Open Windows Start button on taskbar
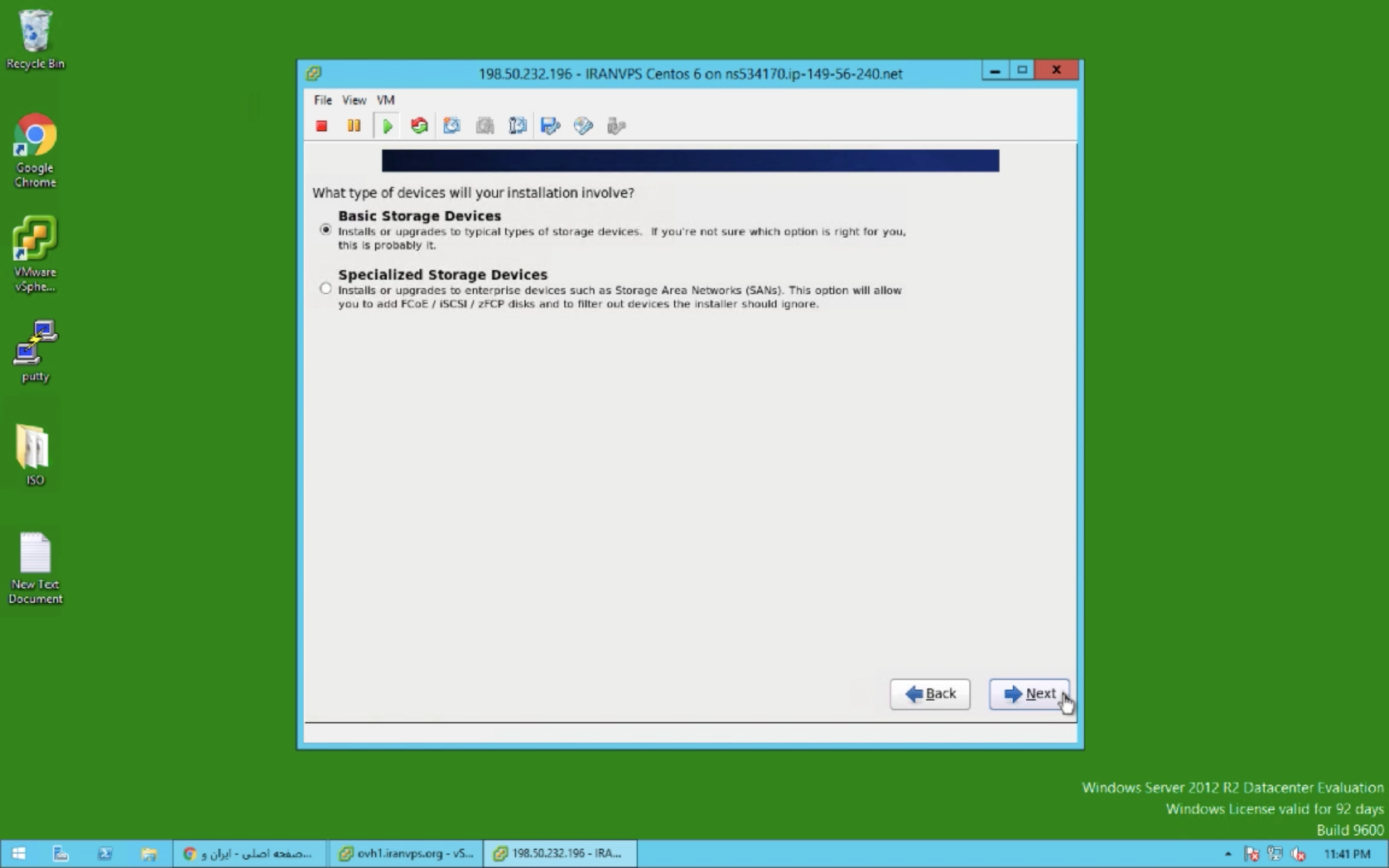 18,854
